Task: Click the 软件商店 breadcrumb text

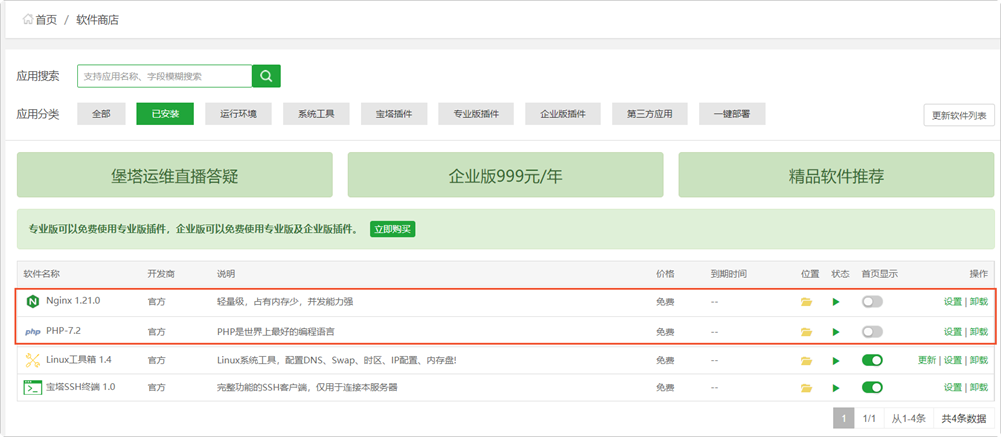Action: tap(98, 20)
